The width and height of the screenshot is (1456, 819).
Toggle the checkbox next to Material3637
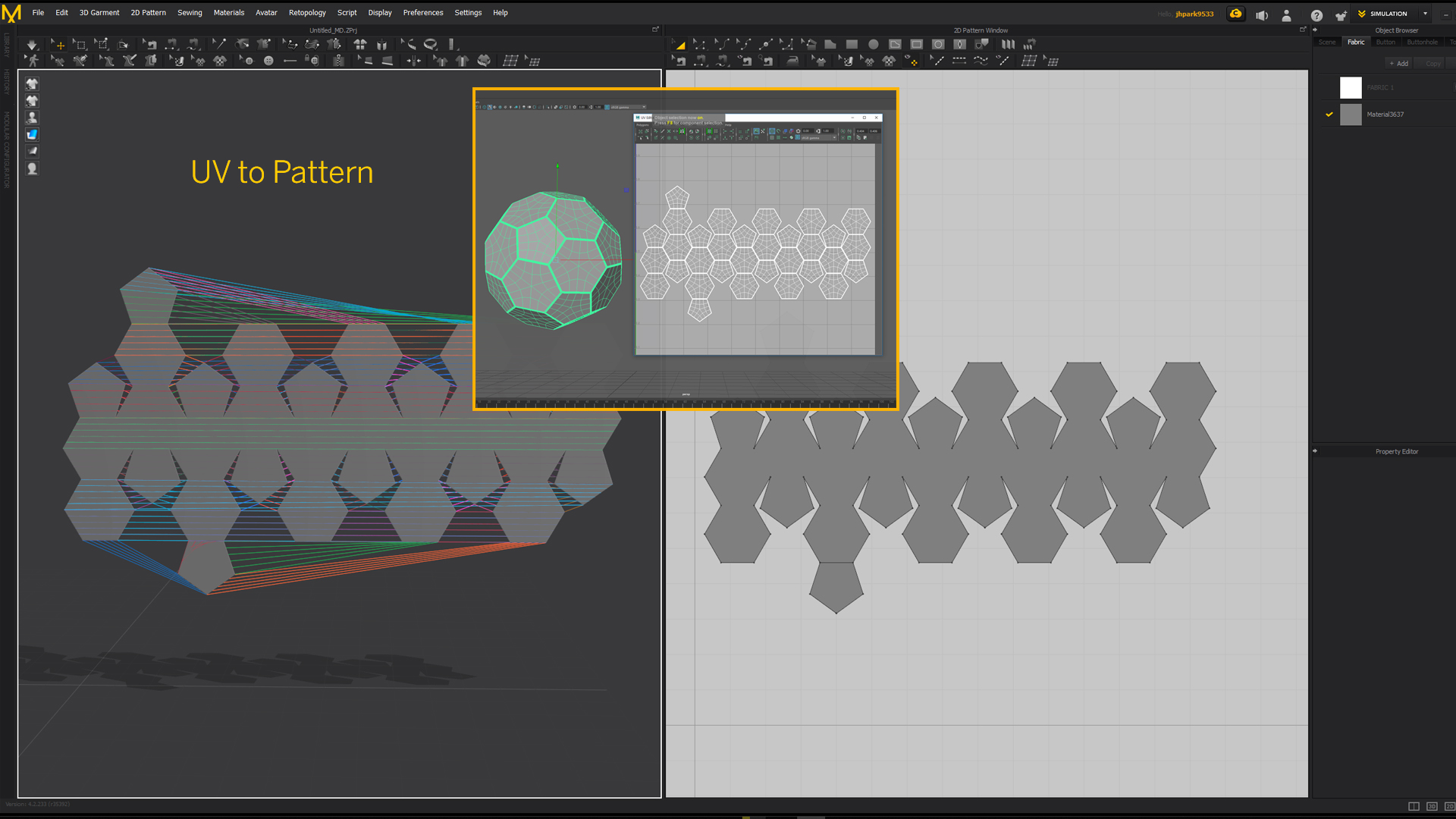tap(1328, 114)
